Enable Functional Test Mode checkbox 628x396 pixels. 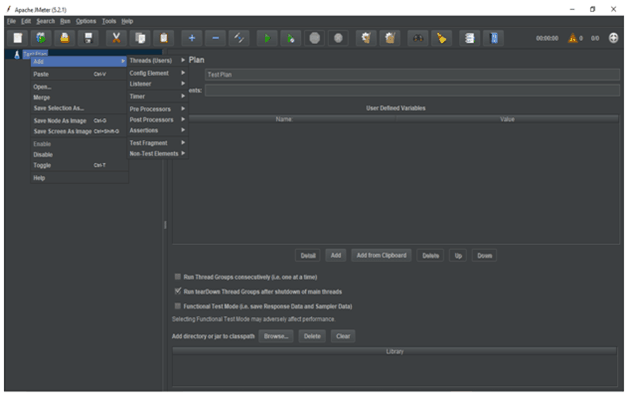click(x=178, y=306)
